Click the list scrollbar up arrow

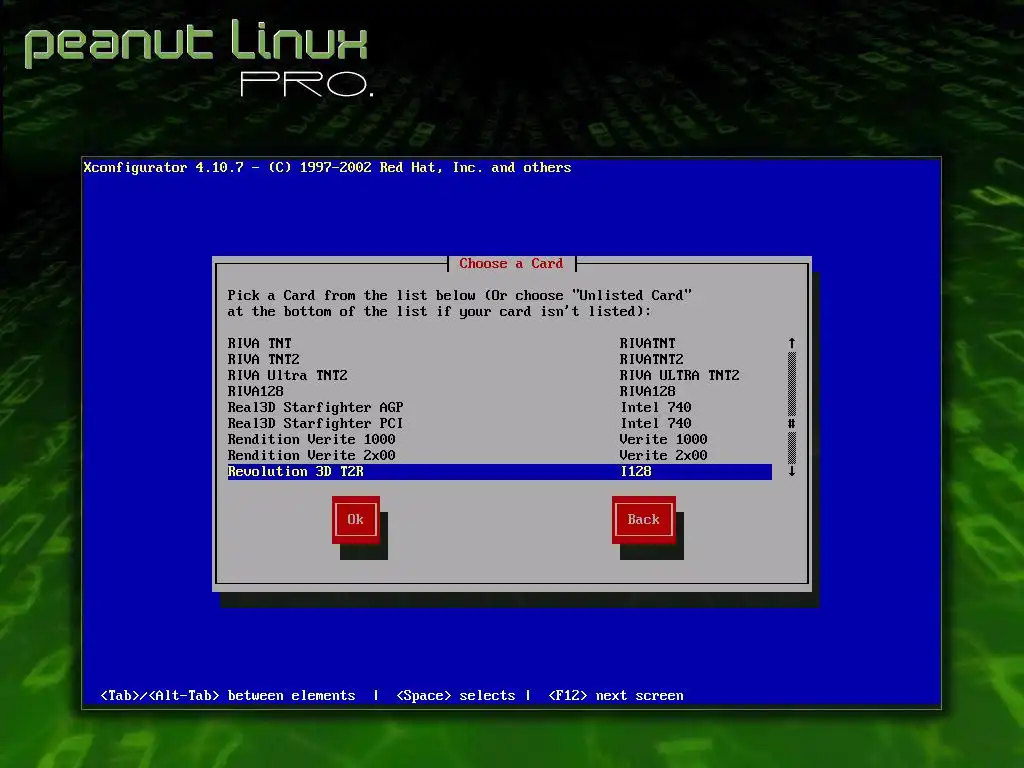(x=792, y=343)
